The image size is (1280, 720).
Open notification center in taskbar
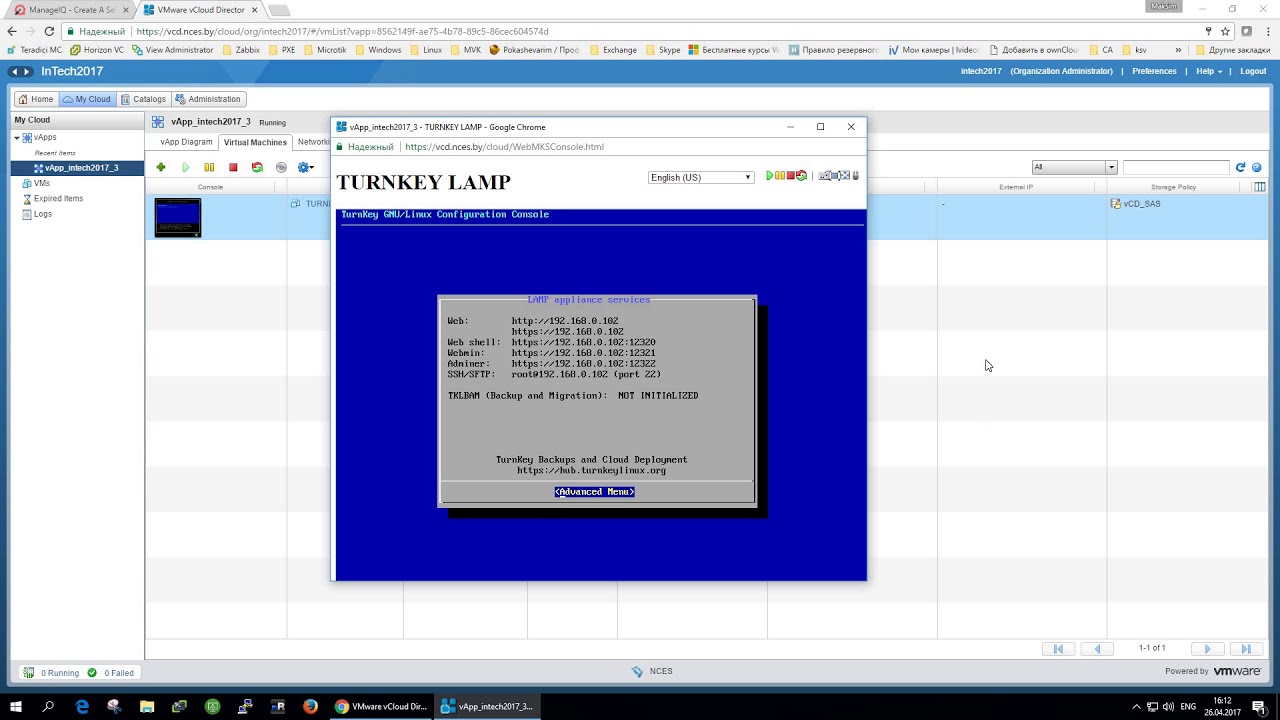coord(1259,706)
